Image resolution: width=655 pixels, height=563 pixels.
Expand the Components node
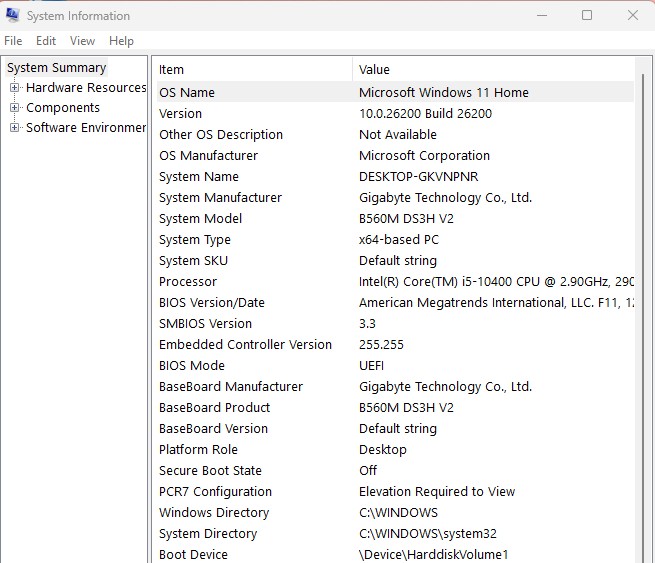click(x=14, y=108)
